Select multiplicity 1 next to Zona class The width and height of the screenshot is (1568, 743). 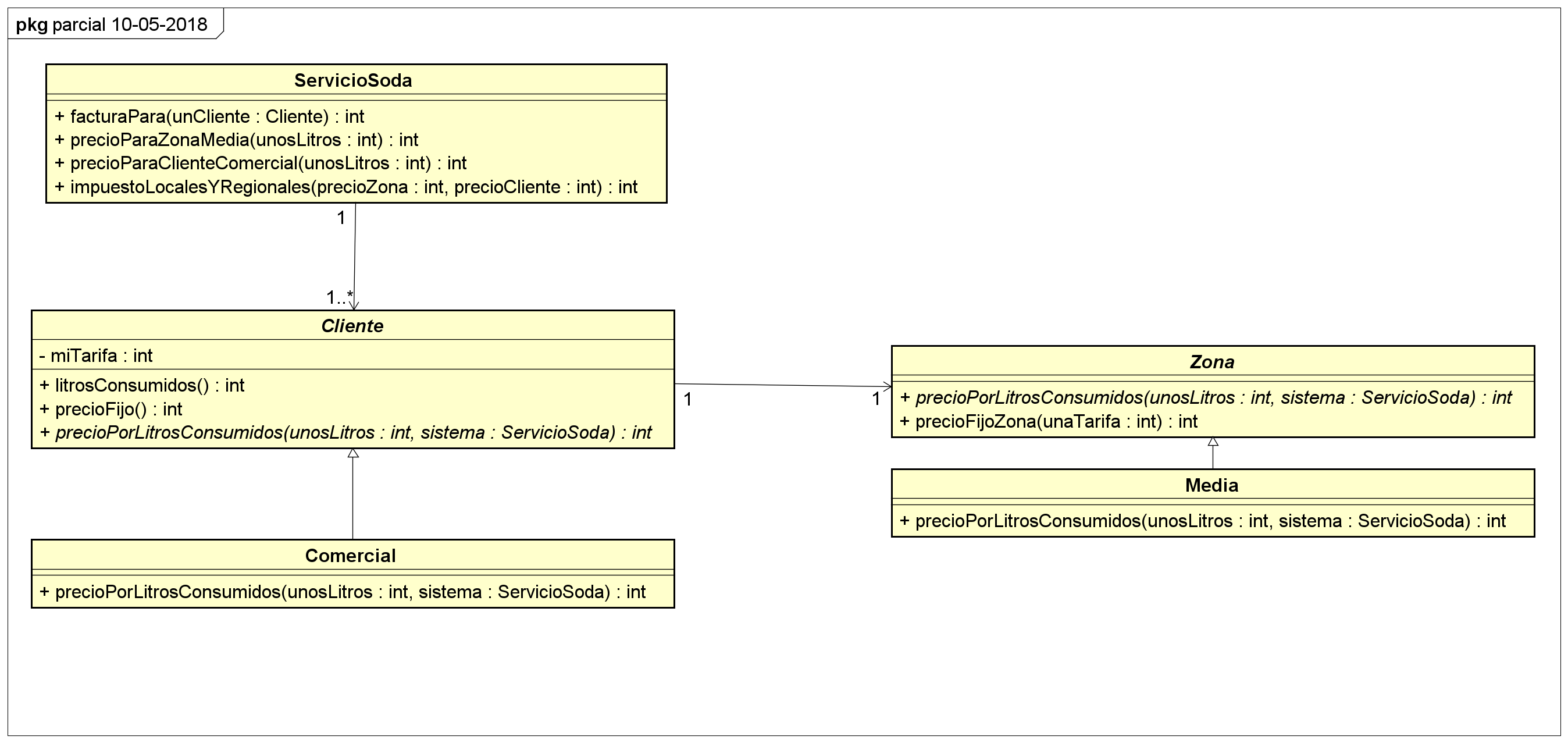pos(876,399)
